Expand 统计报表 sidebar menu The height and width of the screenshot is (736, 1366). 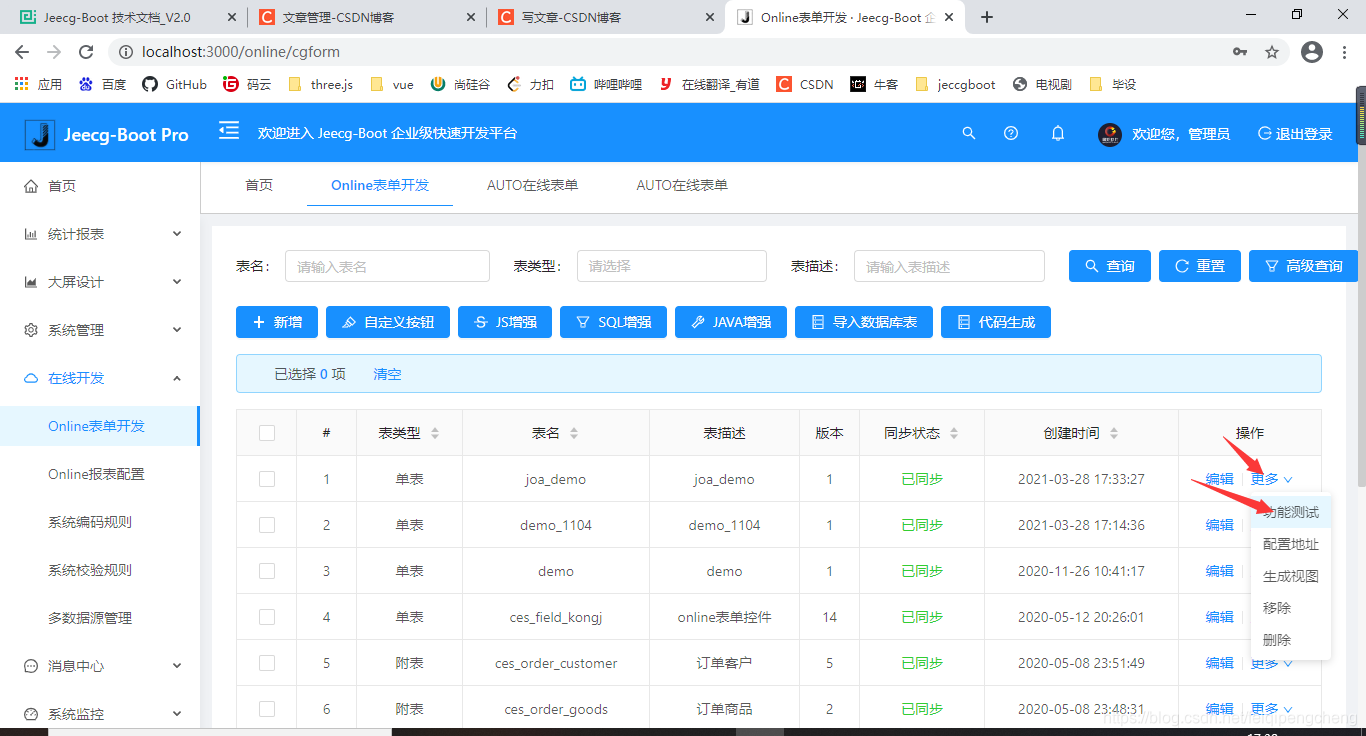point(100,234)
